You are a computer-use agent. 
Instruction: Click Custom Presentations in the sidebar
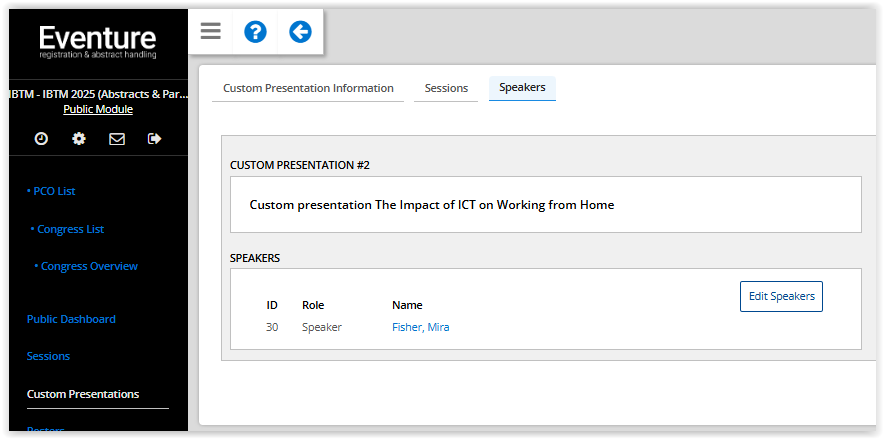(83, 394)
